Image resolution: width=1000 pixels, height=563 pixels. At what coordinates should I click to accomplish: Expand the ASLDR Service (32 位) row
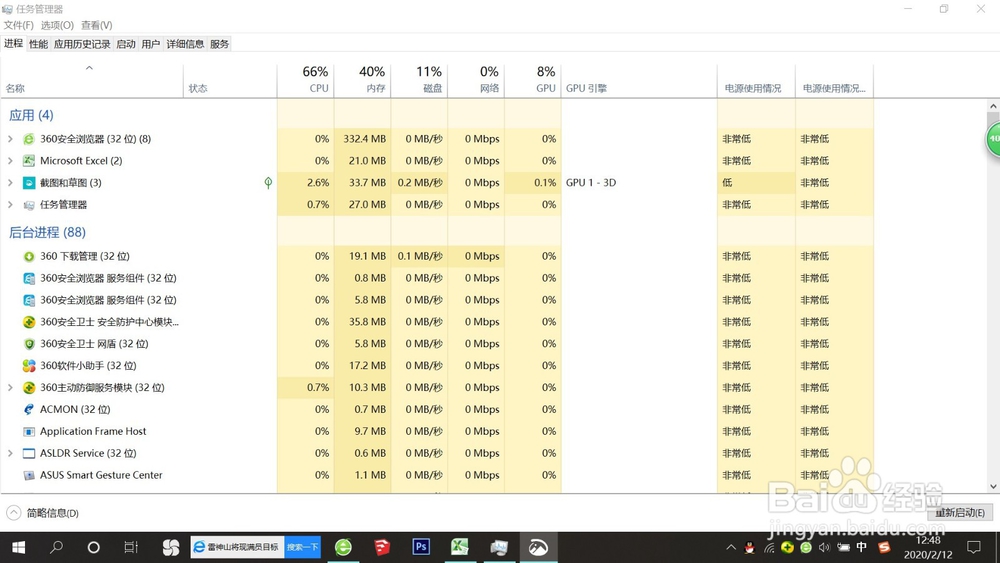(x=10, y=453)
